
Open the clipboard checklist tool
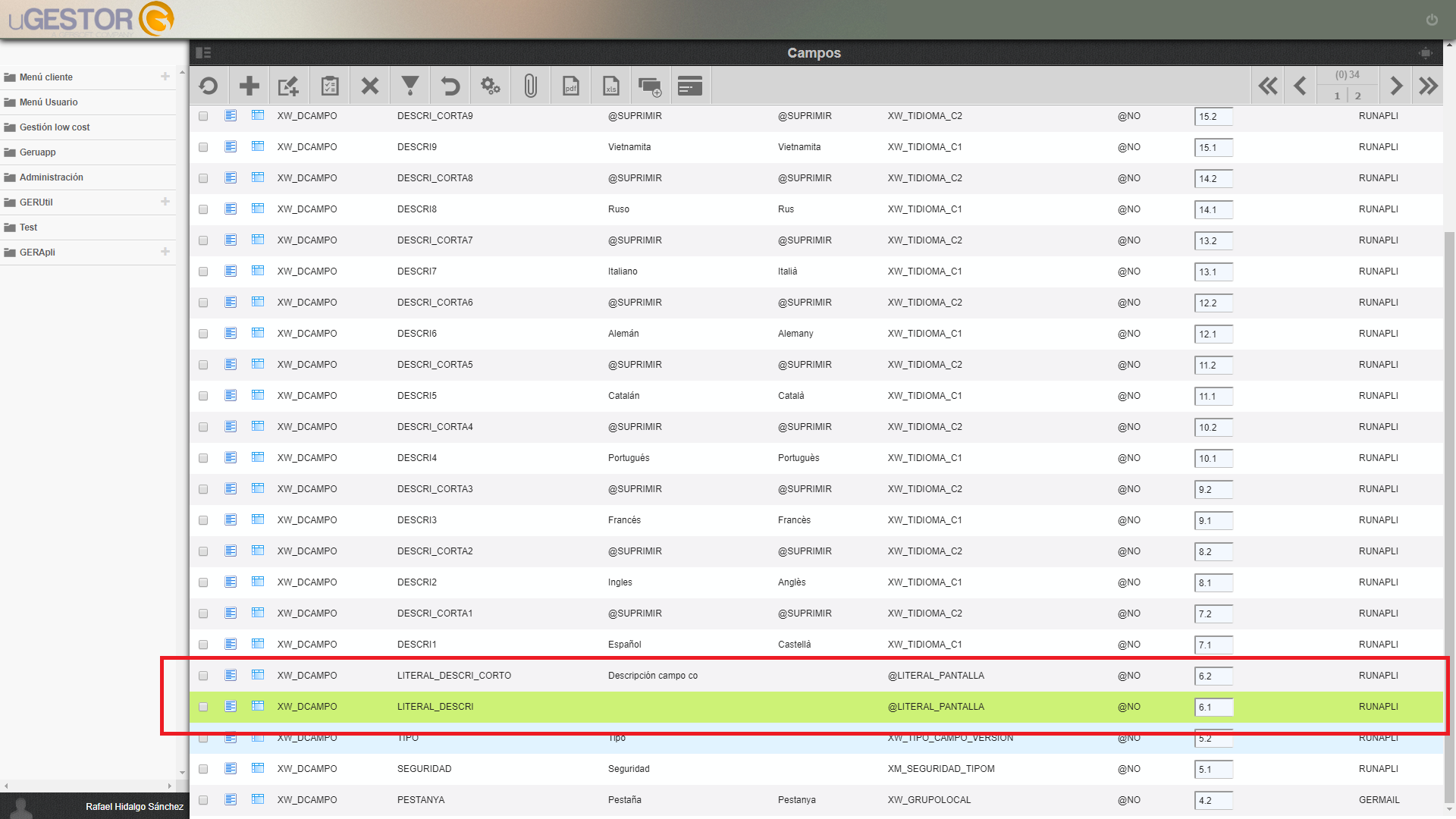pyautogui.click(x=329, y=86)
